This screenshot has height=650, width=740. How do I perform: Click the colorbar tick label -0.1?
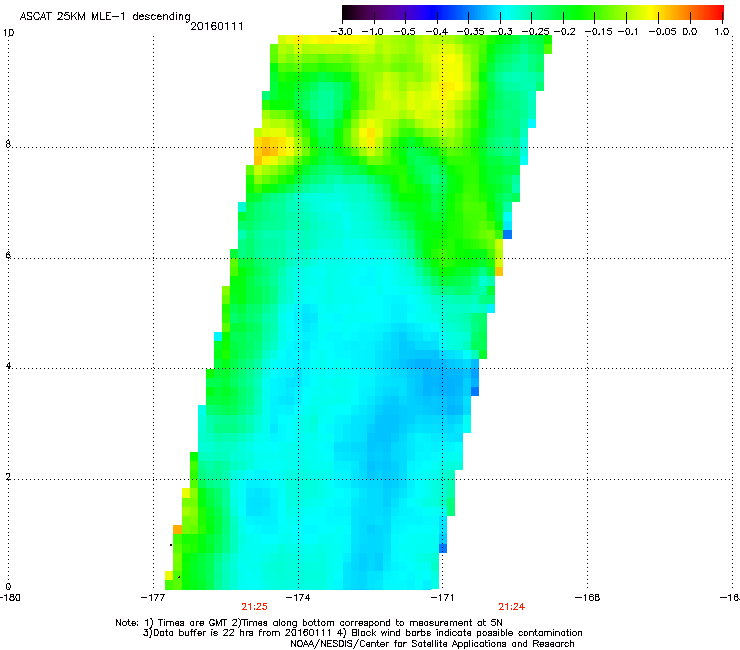(628, 32)
